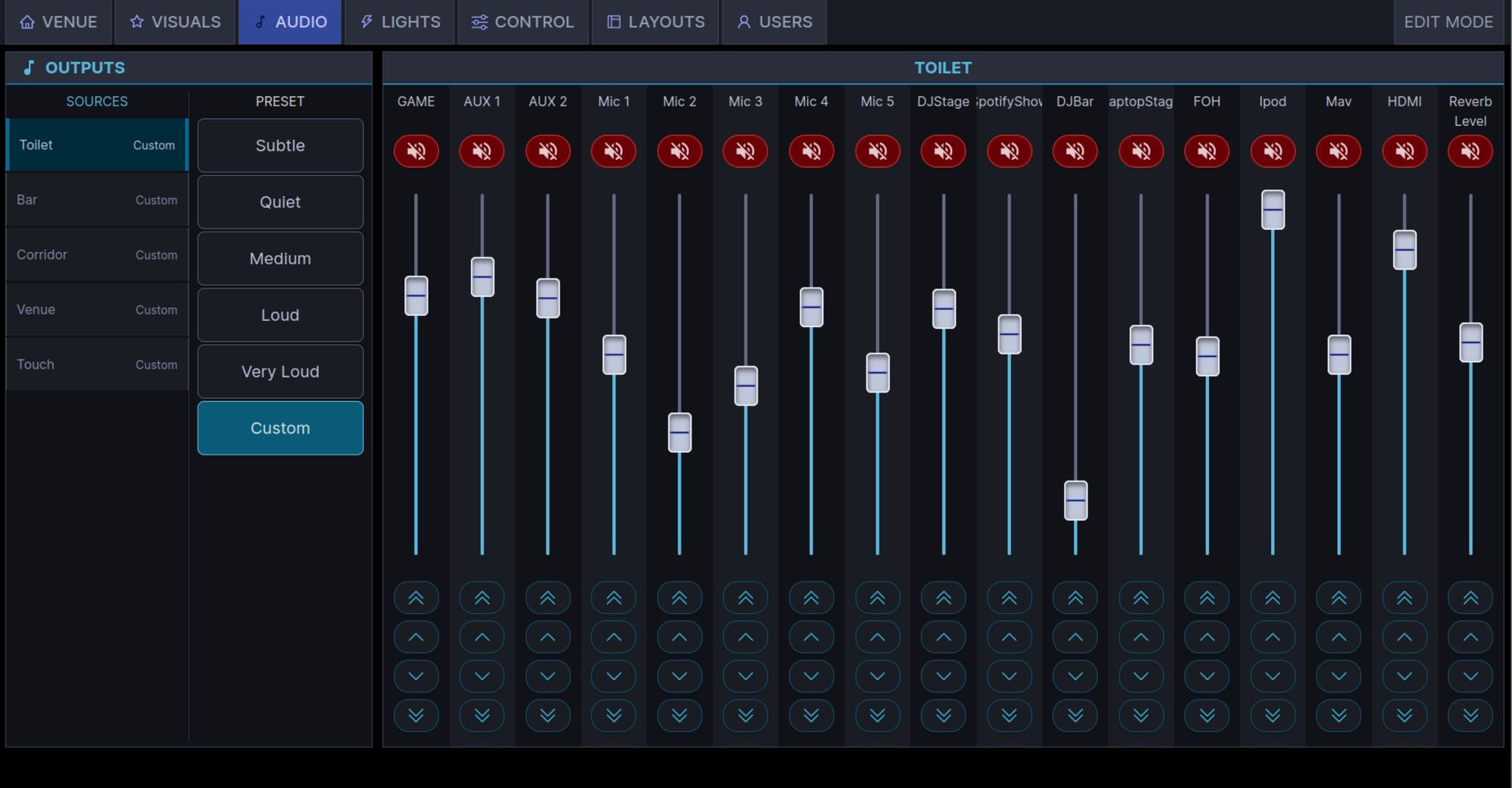1512x788 pixels.
Task: Step Mic 4 volume down once
Action: pos(811,676)
